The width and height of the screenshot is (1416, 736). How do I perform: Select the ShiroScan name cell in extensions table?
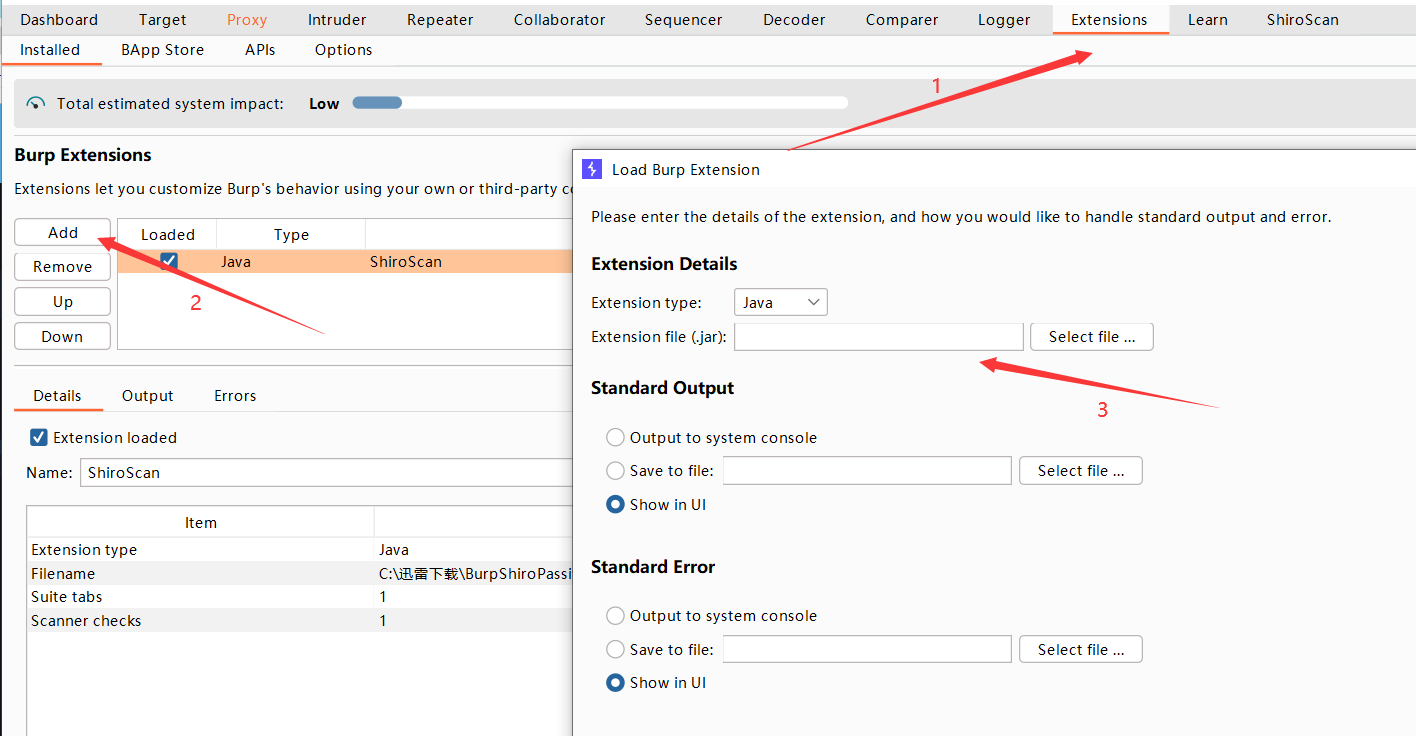[x=406, y=261]
